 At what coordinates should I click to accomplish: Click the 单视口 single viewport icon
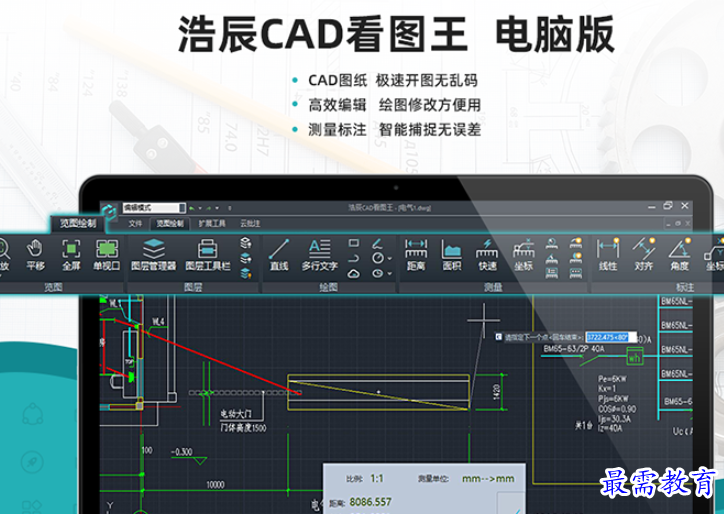pos(107,254)
